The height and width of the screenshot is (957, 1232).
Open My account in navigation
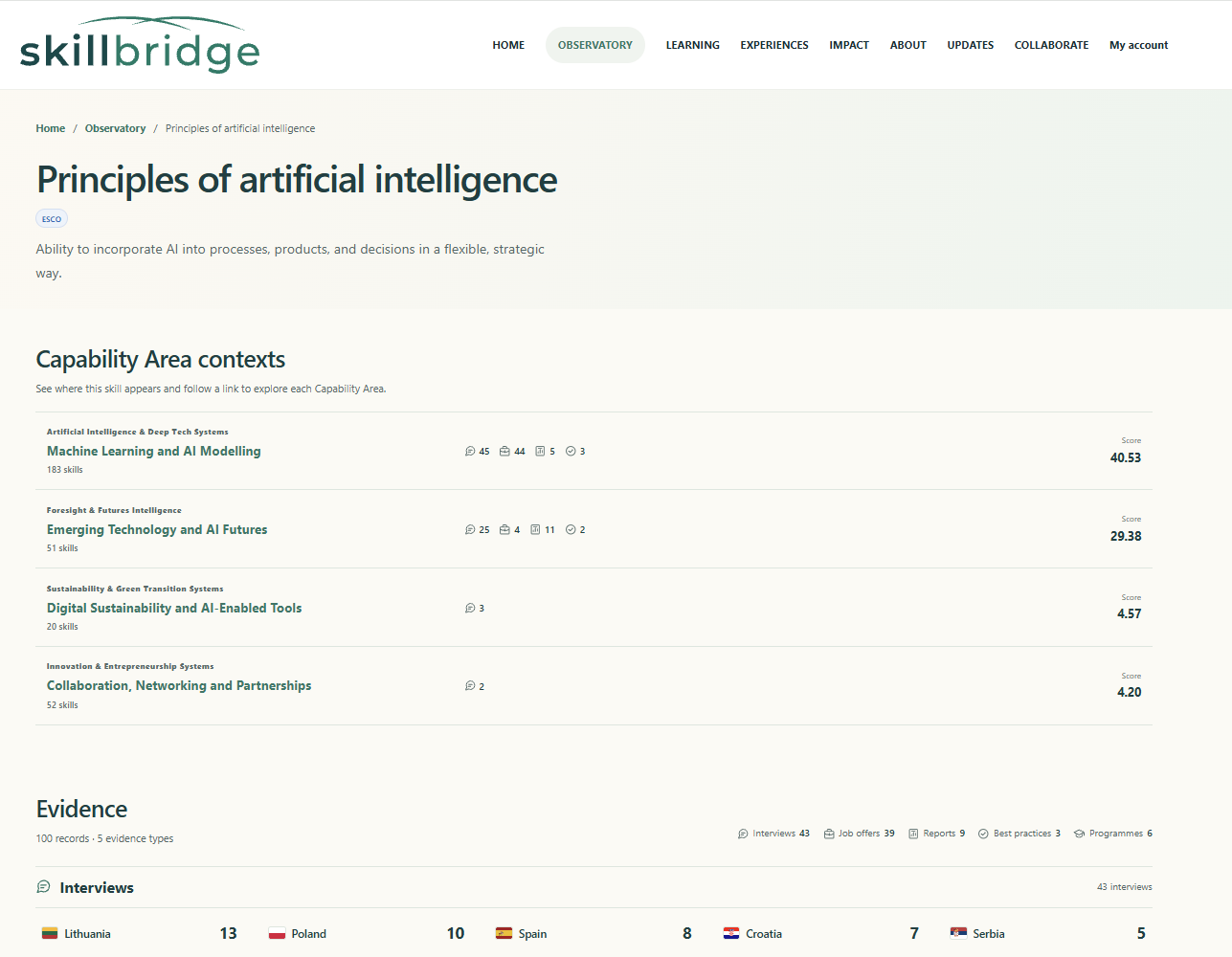coord(1138,45)
